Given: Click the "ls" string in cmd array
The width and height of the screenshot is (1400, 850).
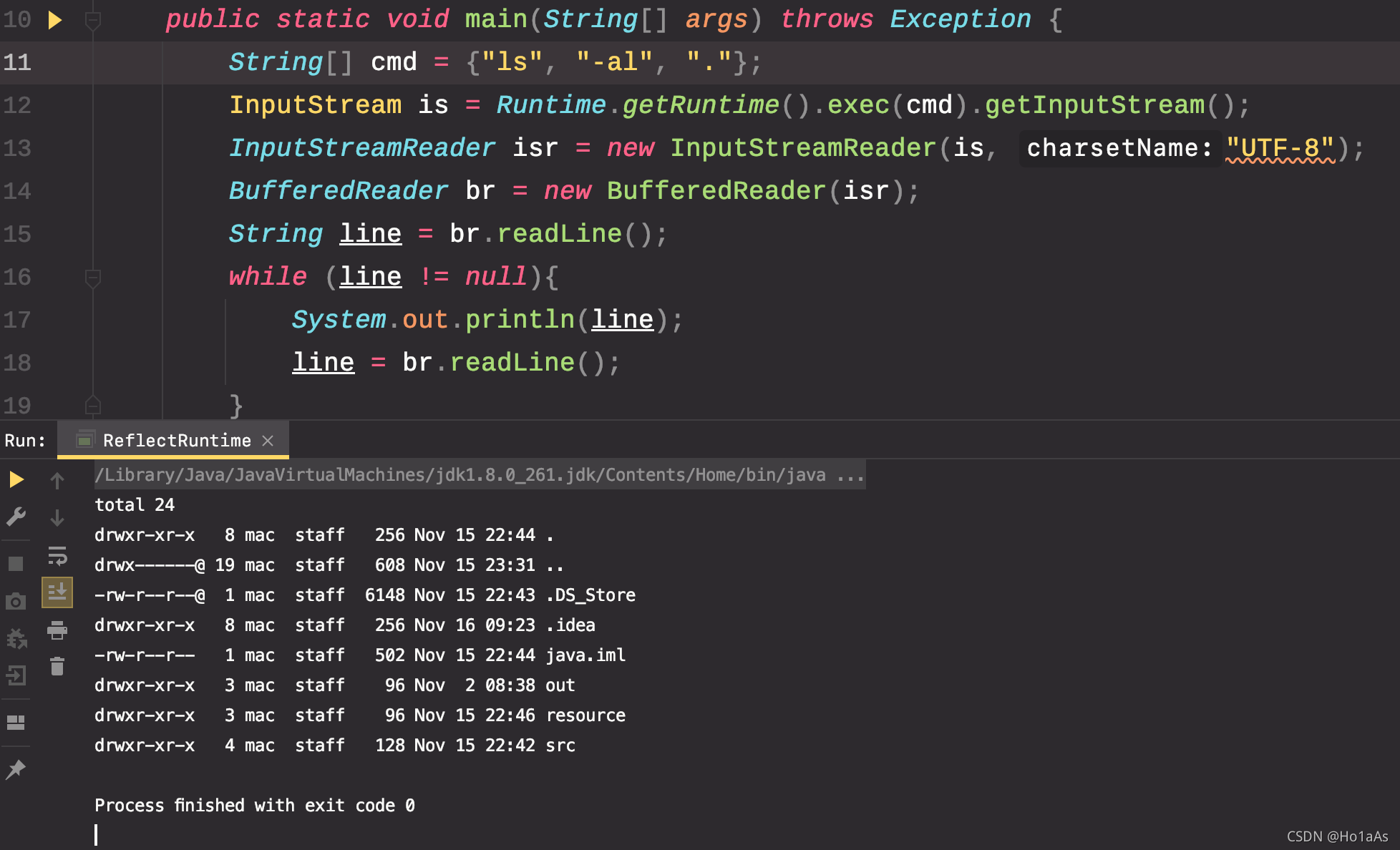Looking at the screenshot, I should pos(512,62).
